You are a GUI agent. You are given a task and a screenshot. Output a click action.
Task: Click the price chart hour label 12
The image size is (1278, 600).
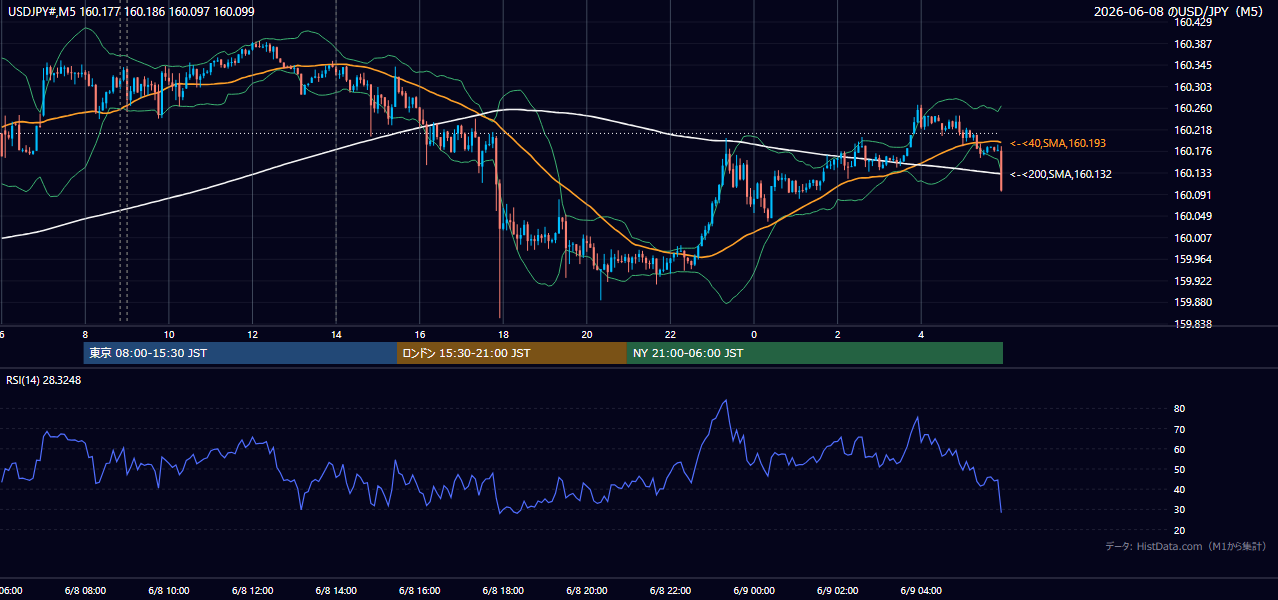pos(252,334)
